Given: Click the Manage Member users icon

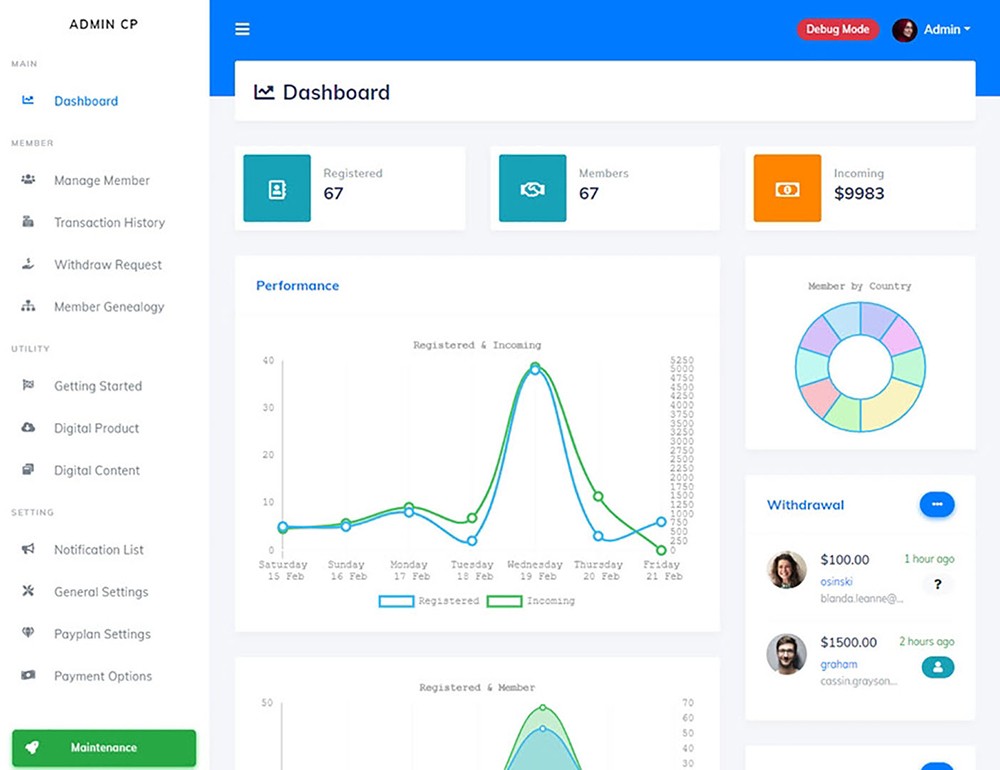Looking at the screenshot, I should (28, 180).
